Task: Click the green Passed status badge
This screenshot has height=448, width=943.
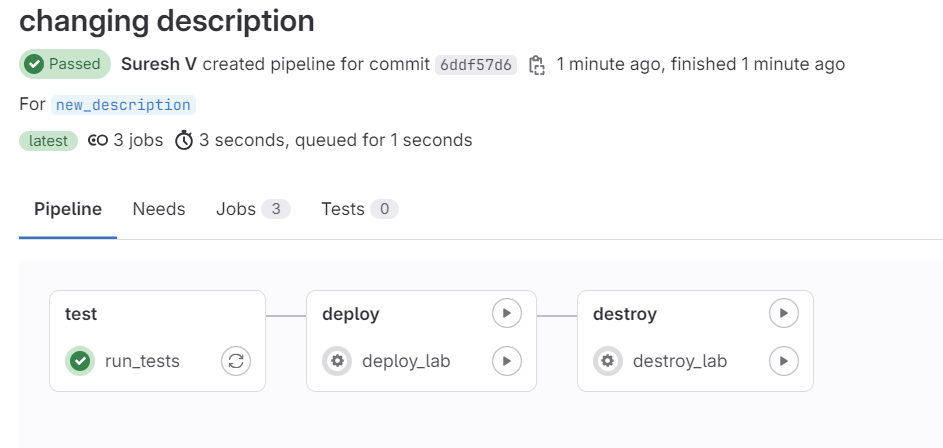Action: click(64, 64)
